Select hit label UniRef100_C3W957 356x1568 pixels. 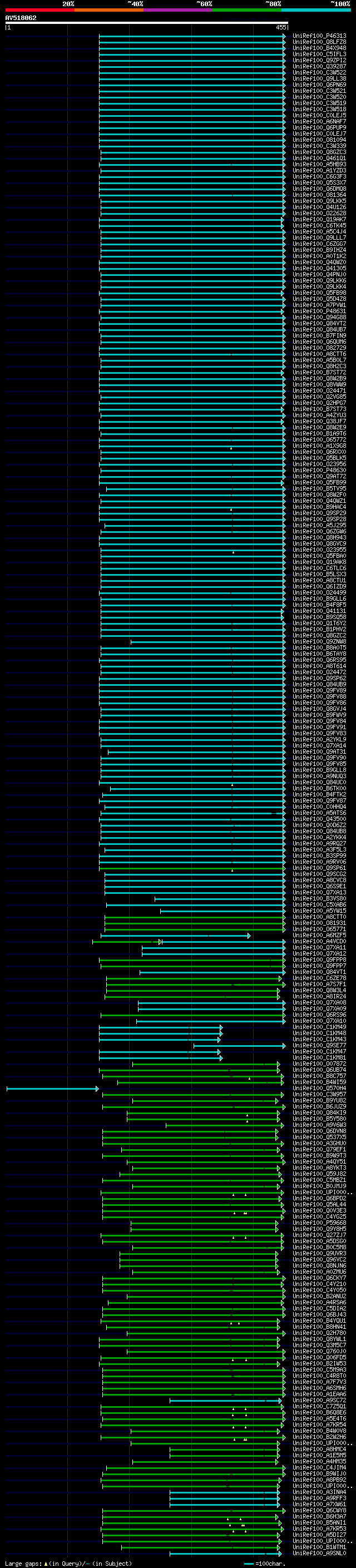[x=319, y=1095]
